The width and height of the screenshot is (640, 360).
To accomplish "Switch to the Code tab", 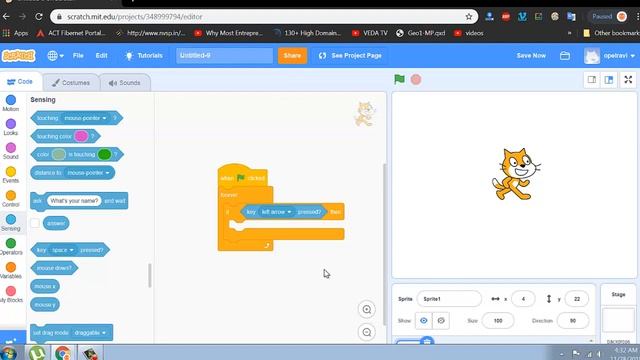I will pos(20,82).
